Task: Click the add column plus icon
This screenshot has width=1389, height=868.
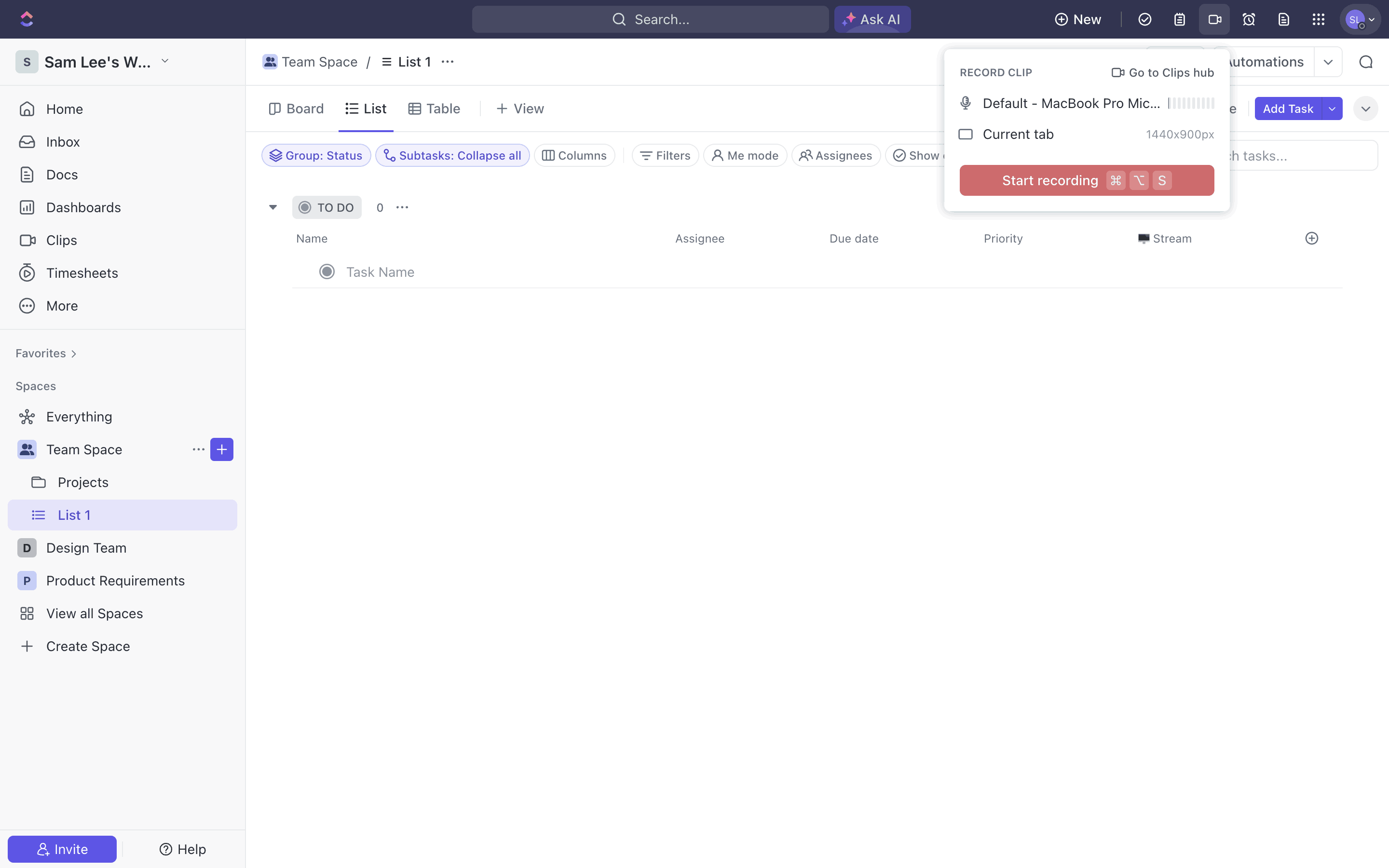Action: pos(1311,238)
